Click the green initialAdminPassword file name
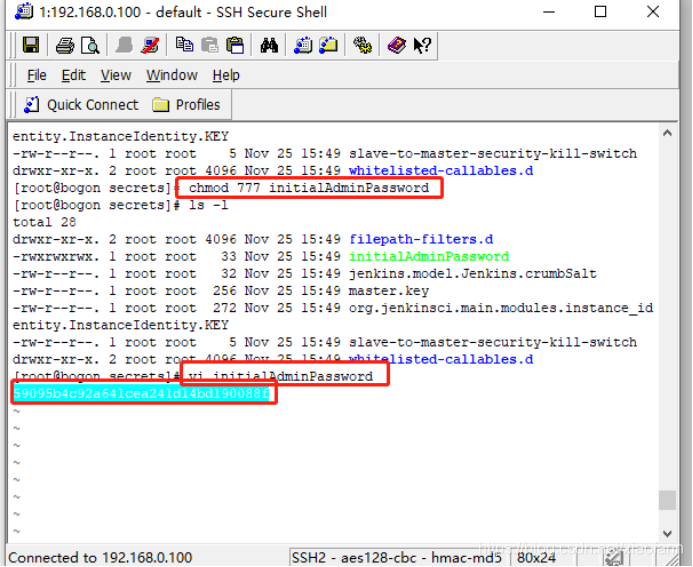 [x=429, y=256]
